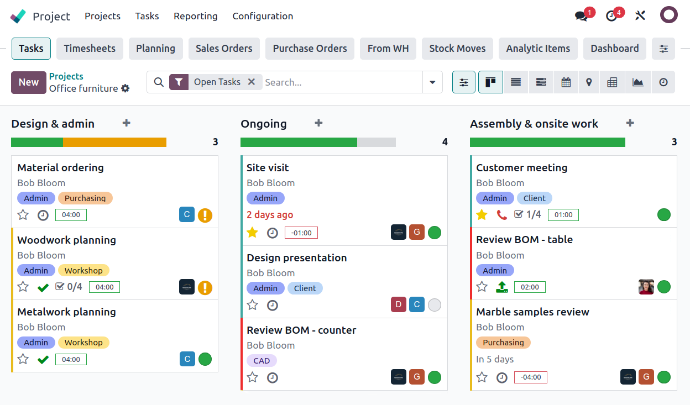Toggle the search panel filter button
Image resolution: width=690 pixels, height=405 pixels.
[x=464, y=82]
